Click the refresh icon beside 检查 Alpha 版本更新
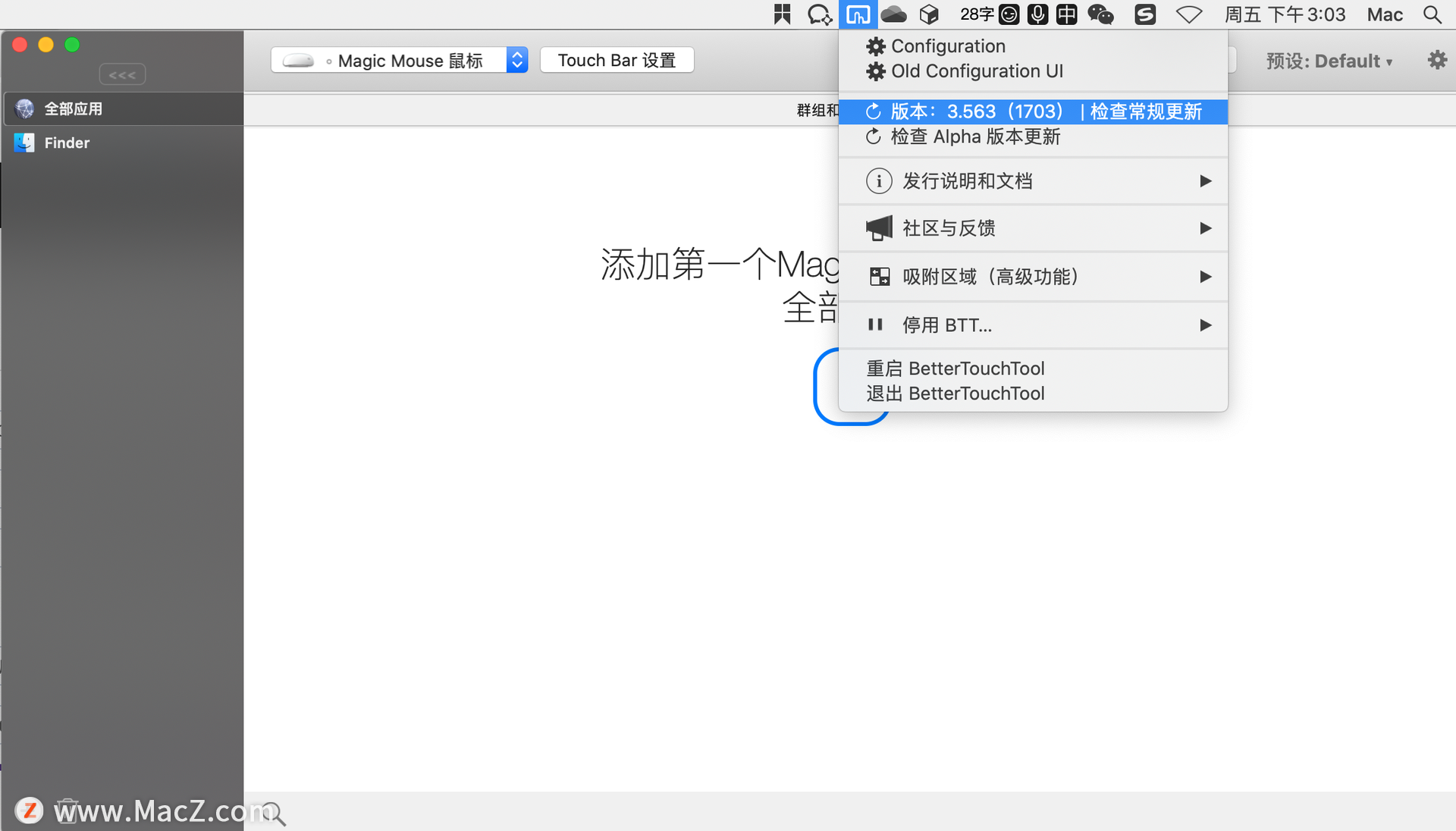The width and height of the screenshot is (1456, 831). pos(874,136)
